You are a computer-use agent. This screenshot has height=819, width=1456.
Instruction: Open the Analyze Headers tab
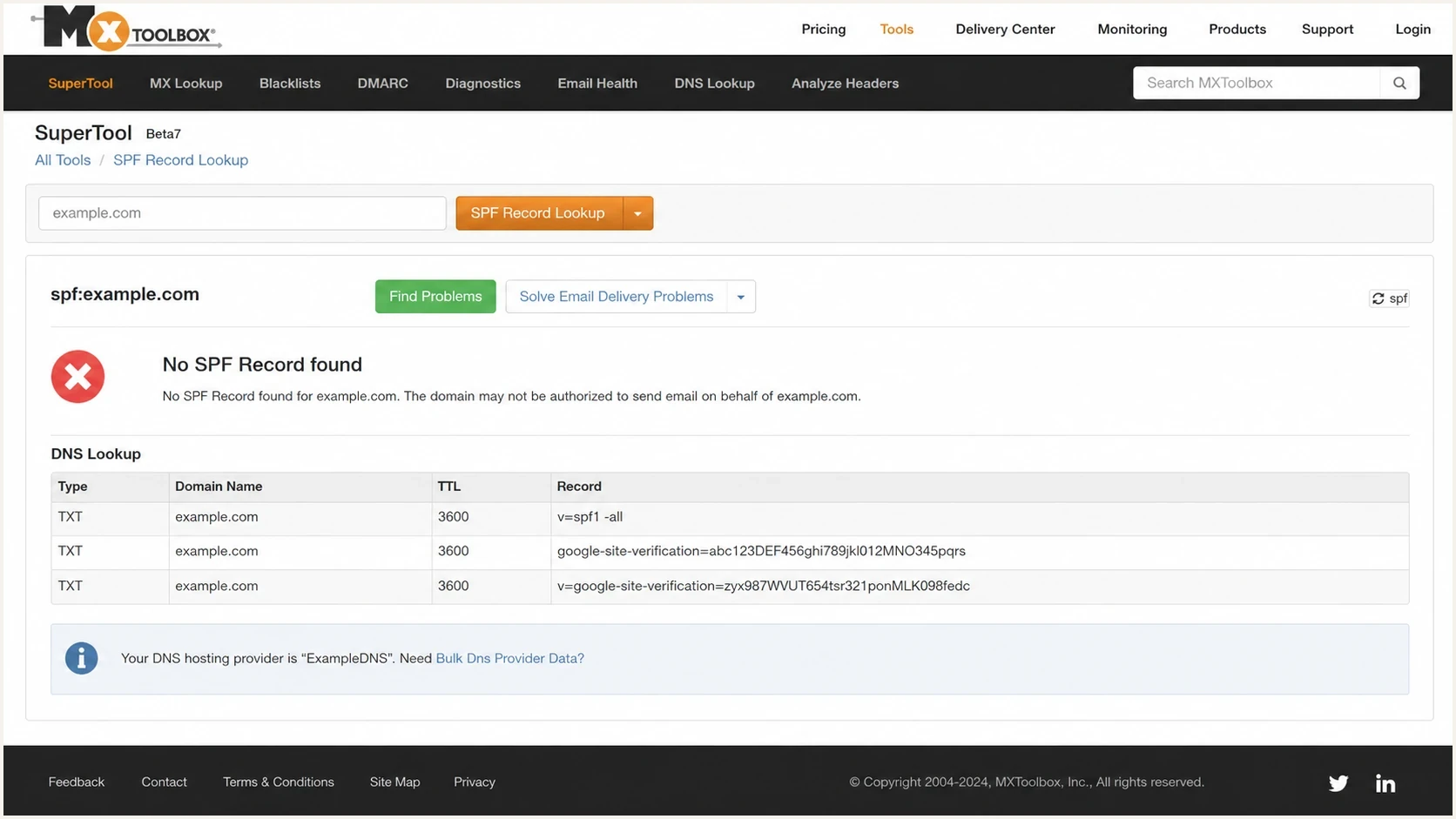845,84
